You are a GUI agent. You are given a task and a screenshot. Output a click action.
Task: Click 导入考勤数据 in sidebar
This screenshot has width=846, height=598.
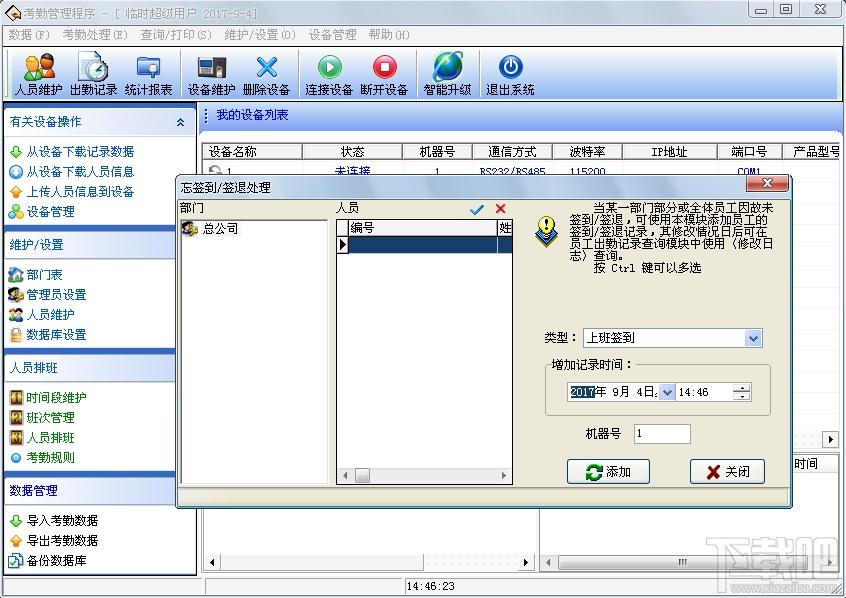[62, 521]
